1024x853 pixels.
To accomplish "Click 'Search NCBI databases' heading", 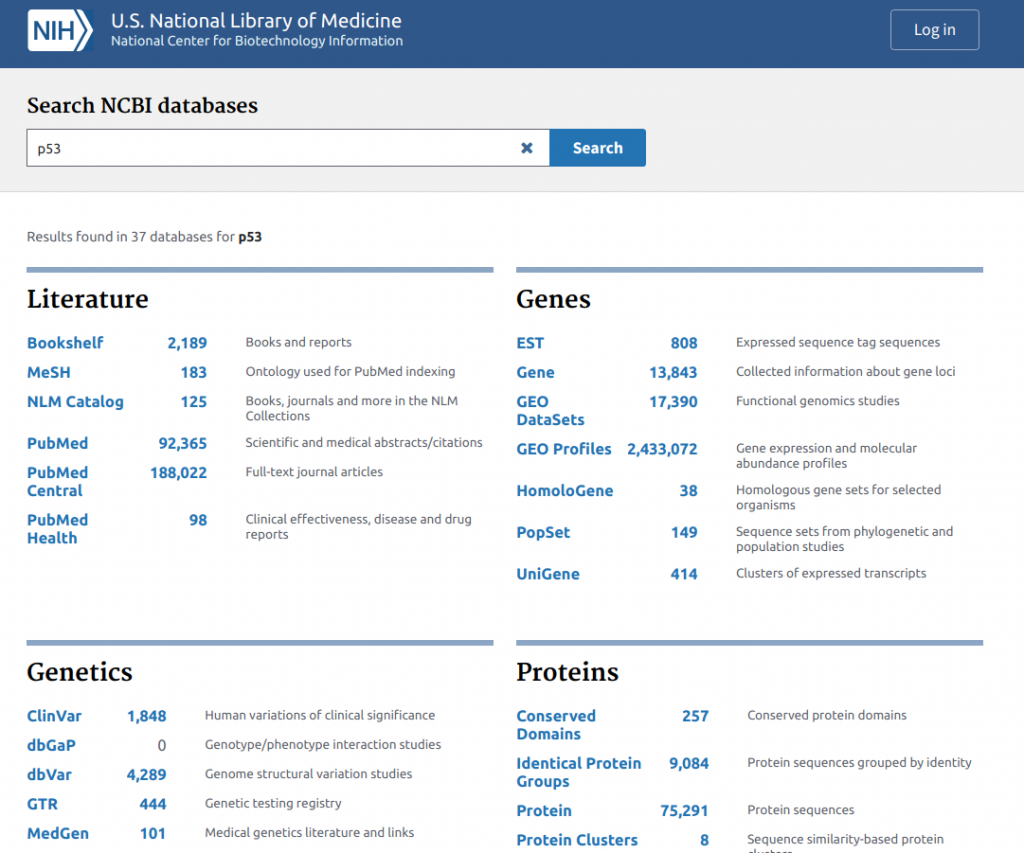I will coord(142,105).
